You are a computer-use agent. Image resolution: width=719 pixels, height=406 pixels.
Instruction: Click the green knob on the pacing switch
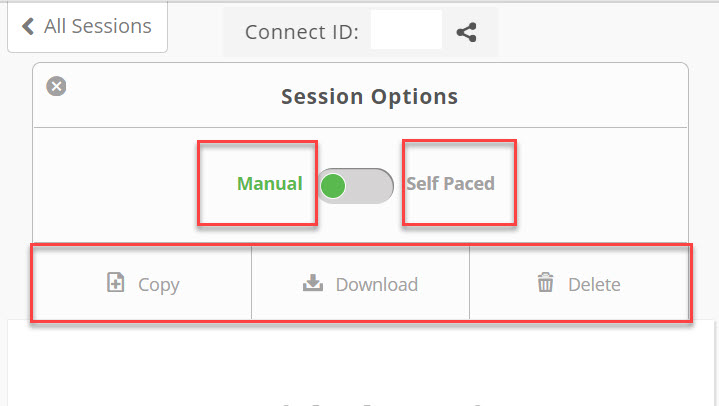(x=333, y=186)
